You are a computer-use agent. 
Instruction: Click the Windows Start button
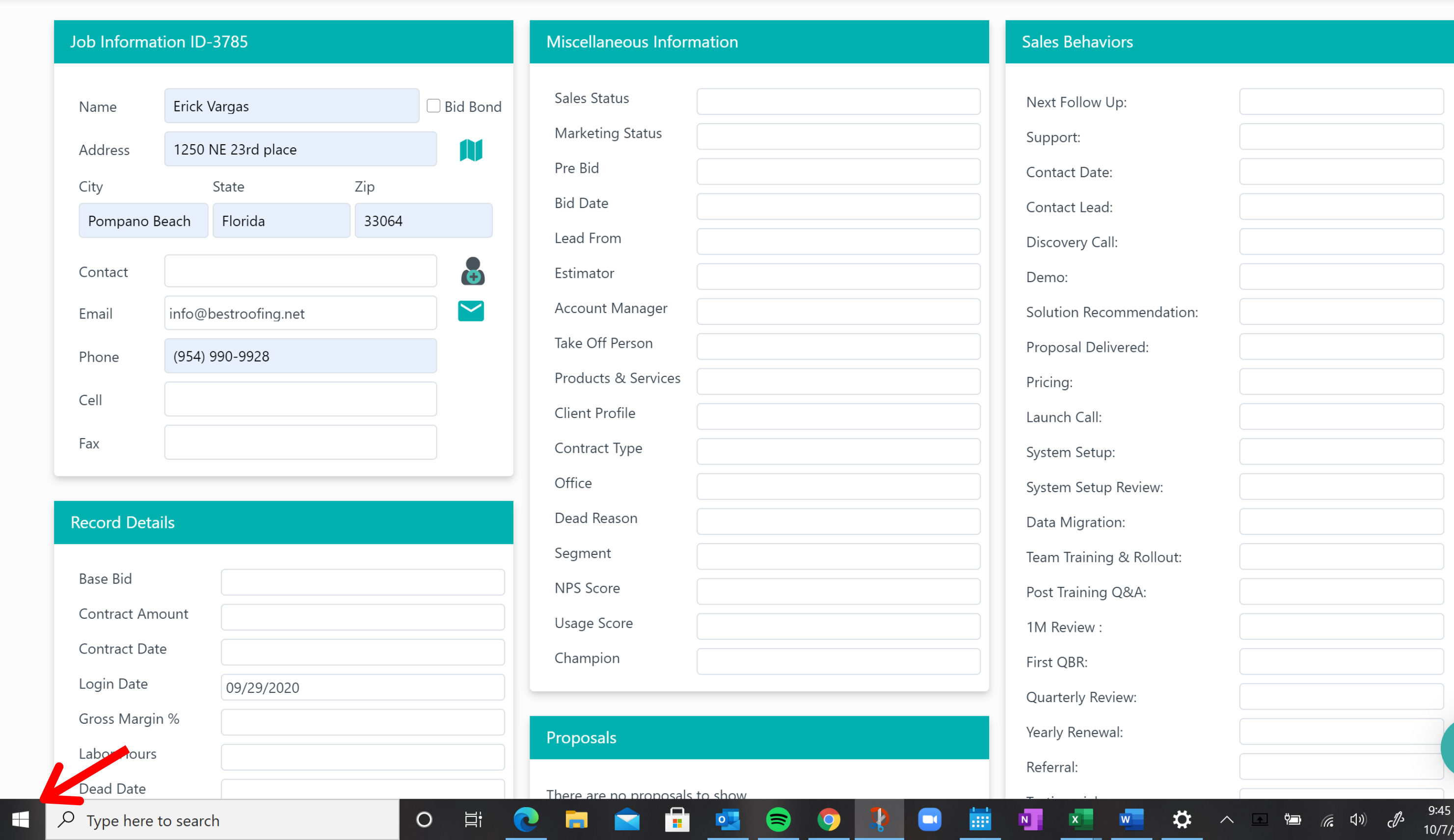click(x=21, y=819)
